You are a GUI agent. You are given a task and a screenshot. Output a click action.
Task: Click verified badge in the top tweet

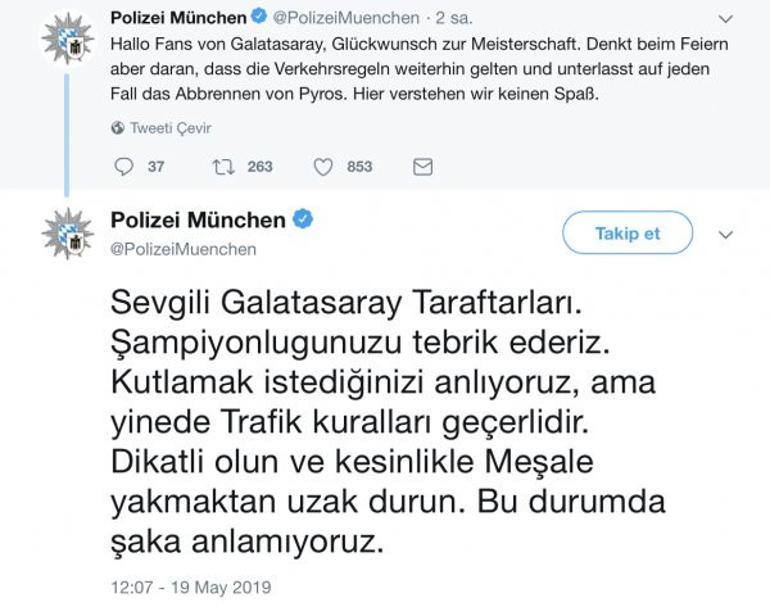259,17
